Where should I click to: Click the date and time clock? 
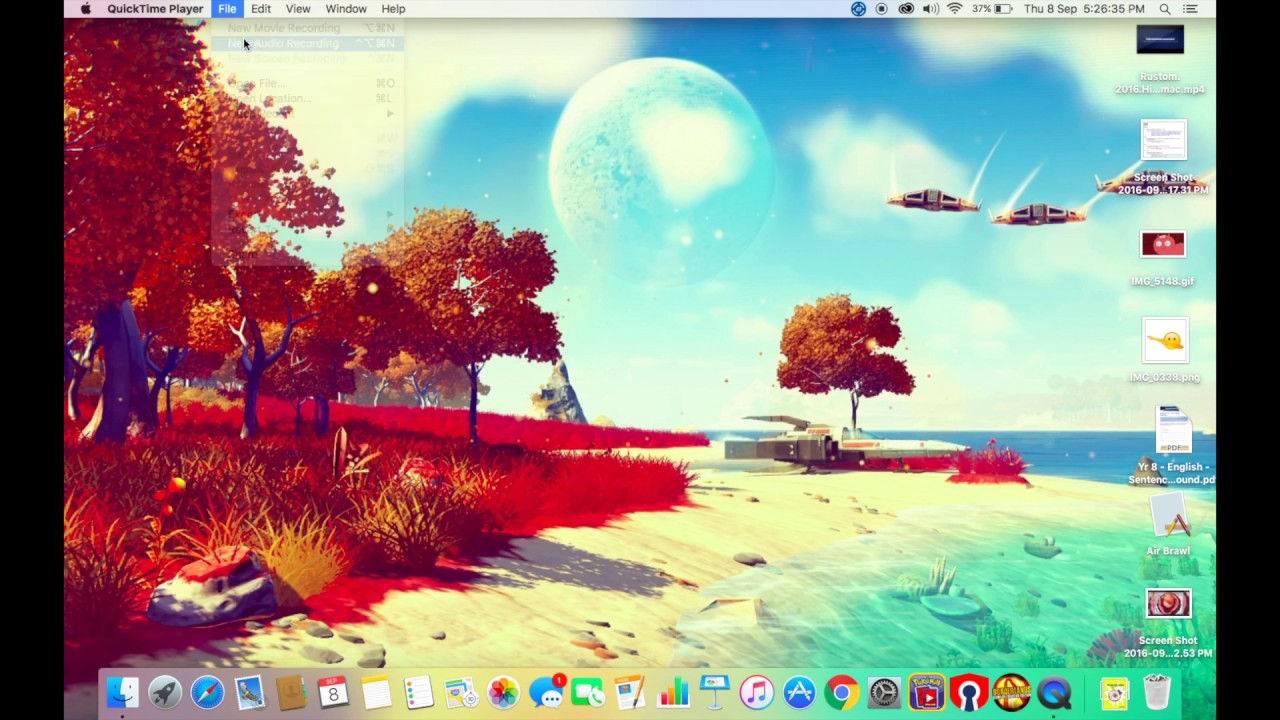tap(1084, 9)
